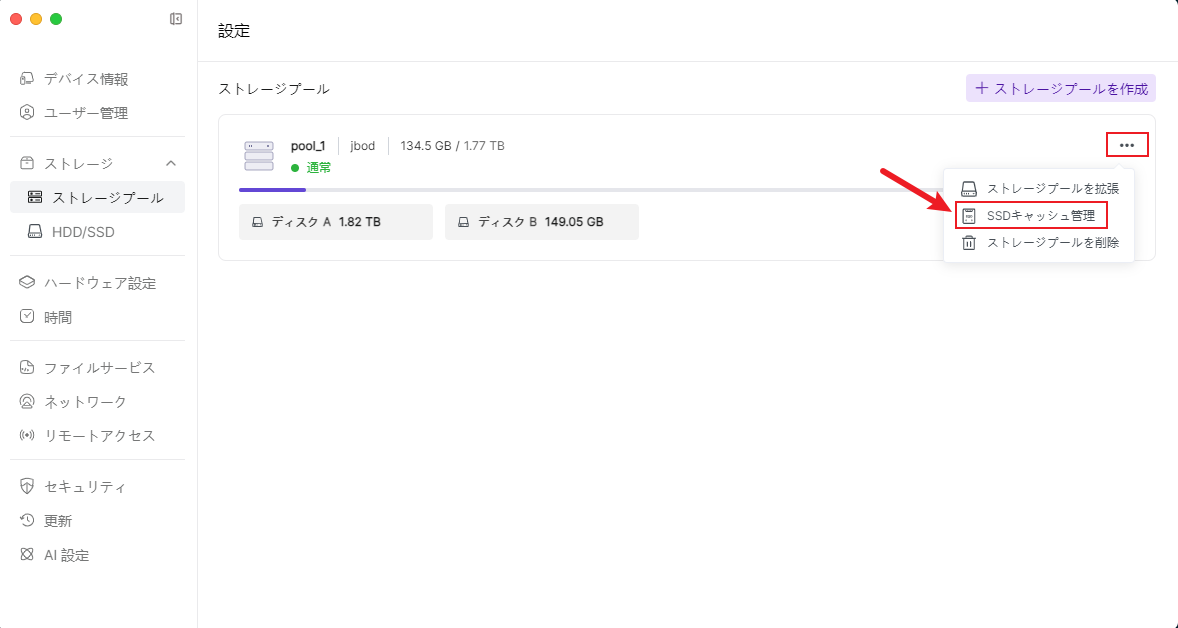This screenshot has height=628, width=1178.
Task: Open デバイス情報 in the sidebar
Action: click(x=86, y=79)
